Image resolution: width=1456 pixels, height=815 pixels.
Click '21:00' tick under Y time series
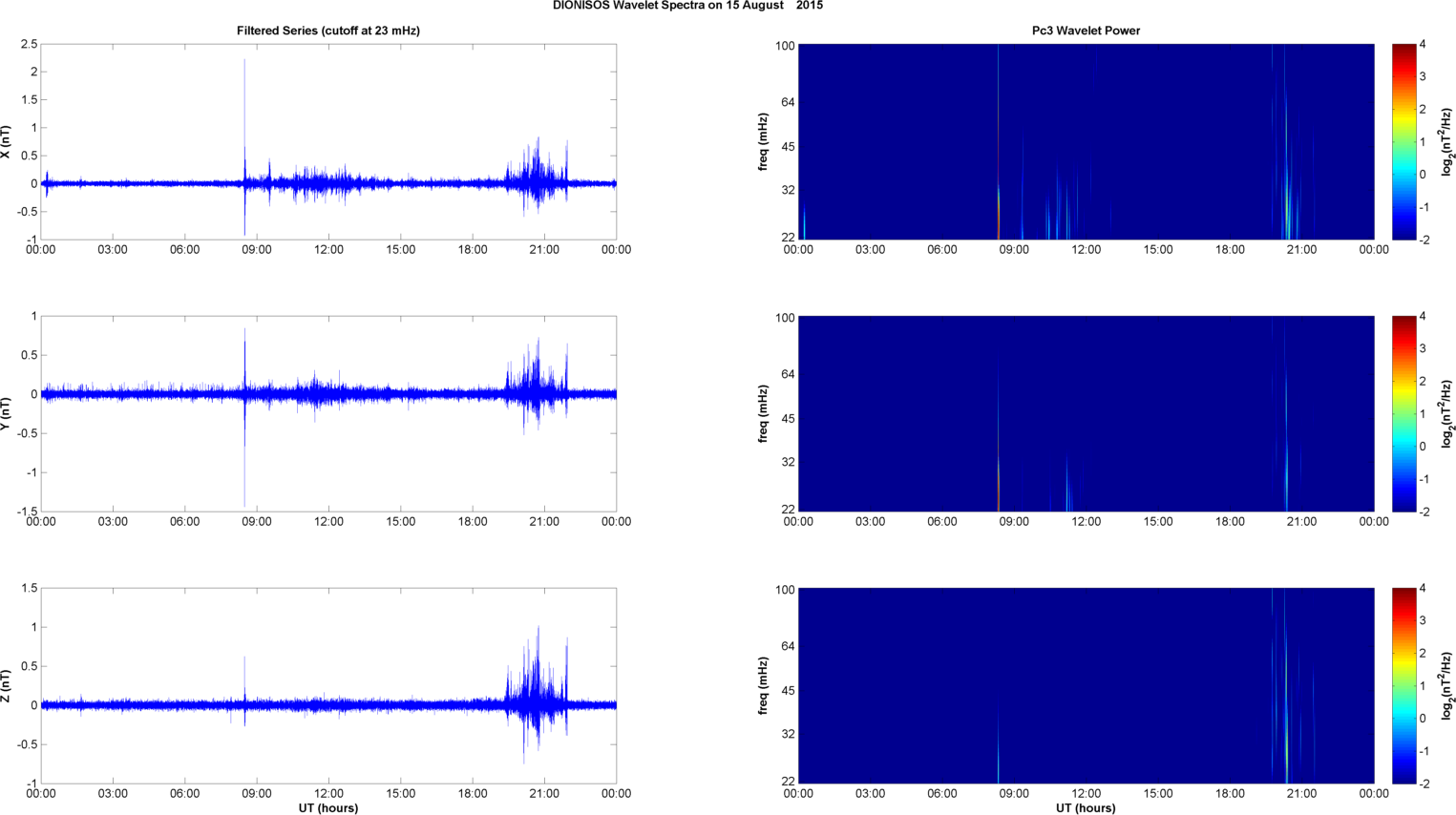pyautogui.click(x=544, y=522)
